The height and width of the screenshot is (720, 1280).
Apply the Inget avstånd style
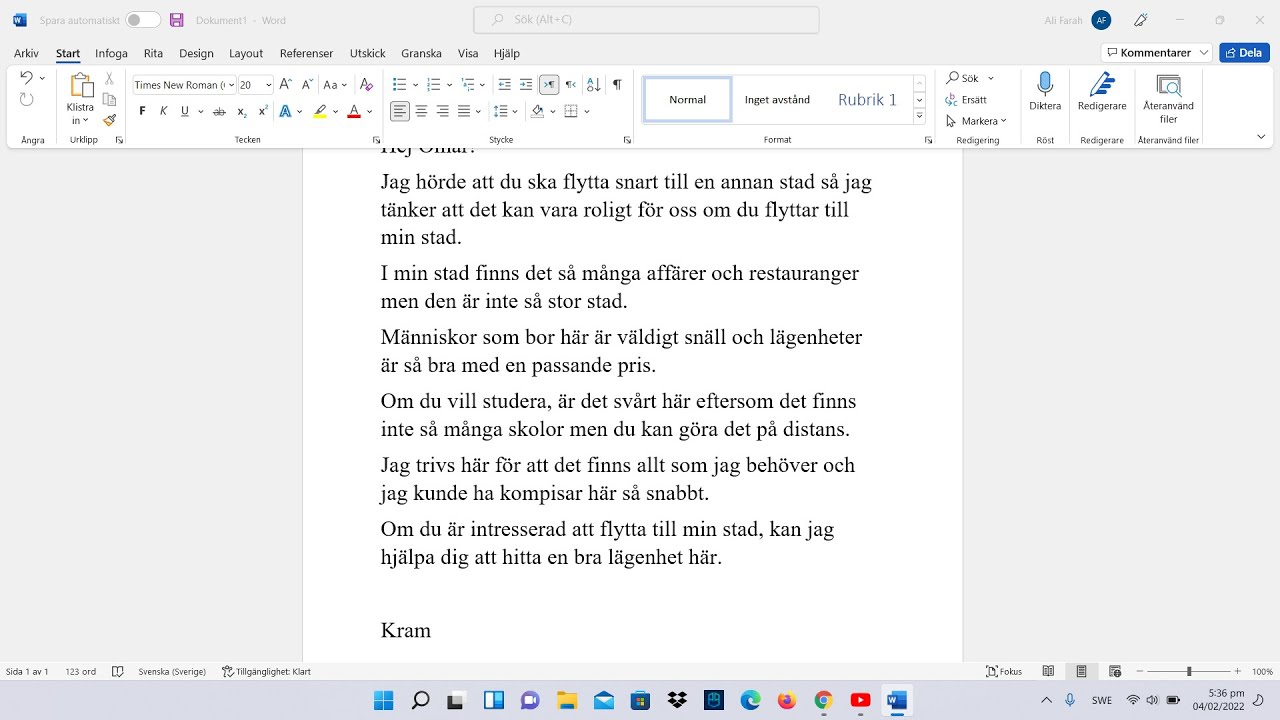(x=777, y=100)
